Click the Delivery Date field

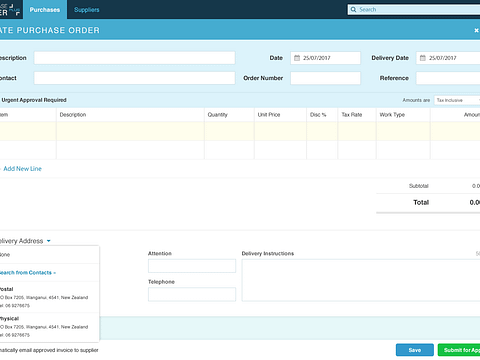(448, 58)
